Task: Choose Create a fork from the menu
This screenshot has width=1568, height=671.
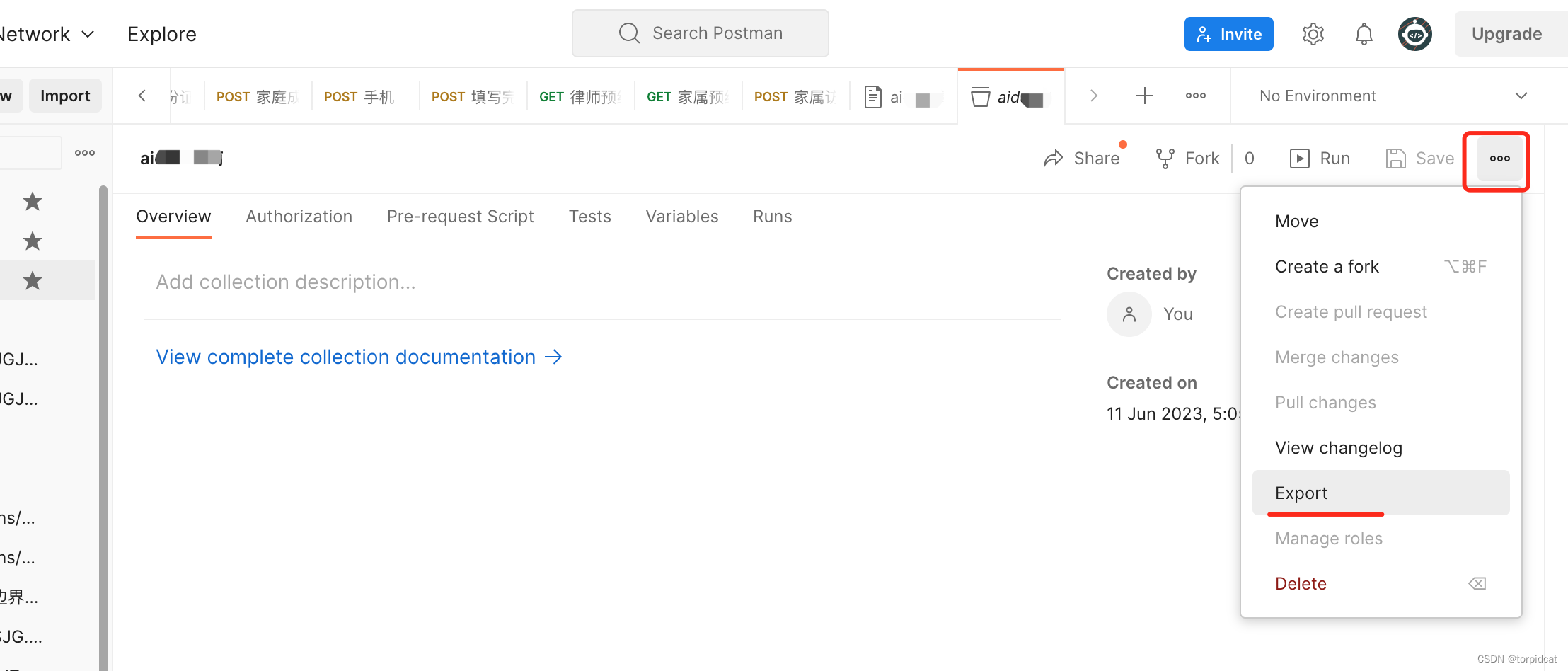Action: [x=1380, y=267]
